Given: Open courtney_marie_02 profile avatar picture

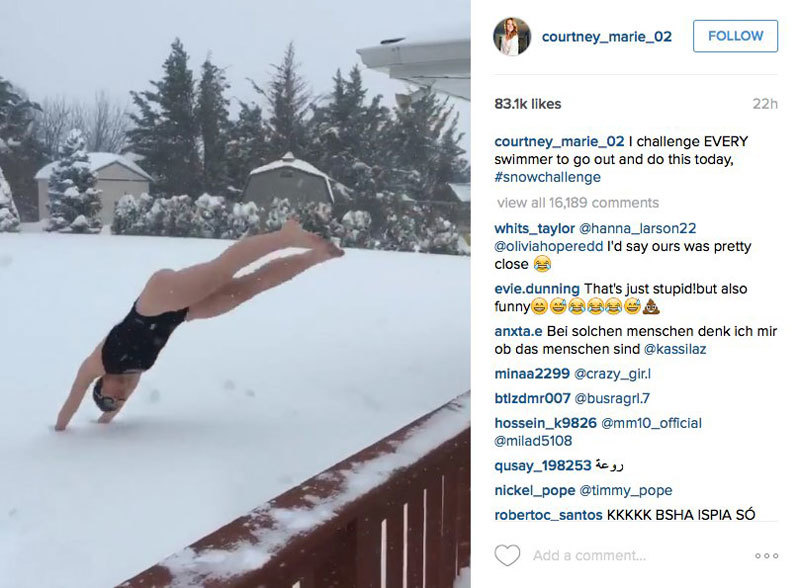Looking at the screenshot, I should (x=512, y=36).
